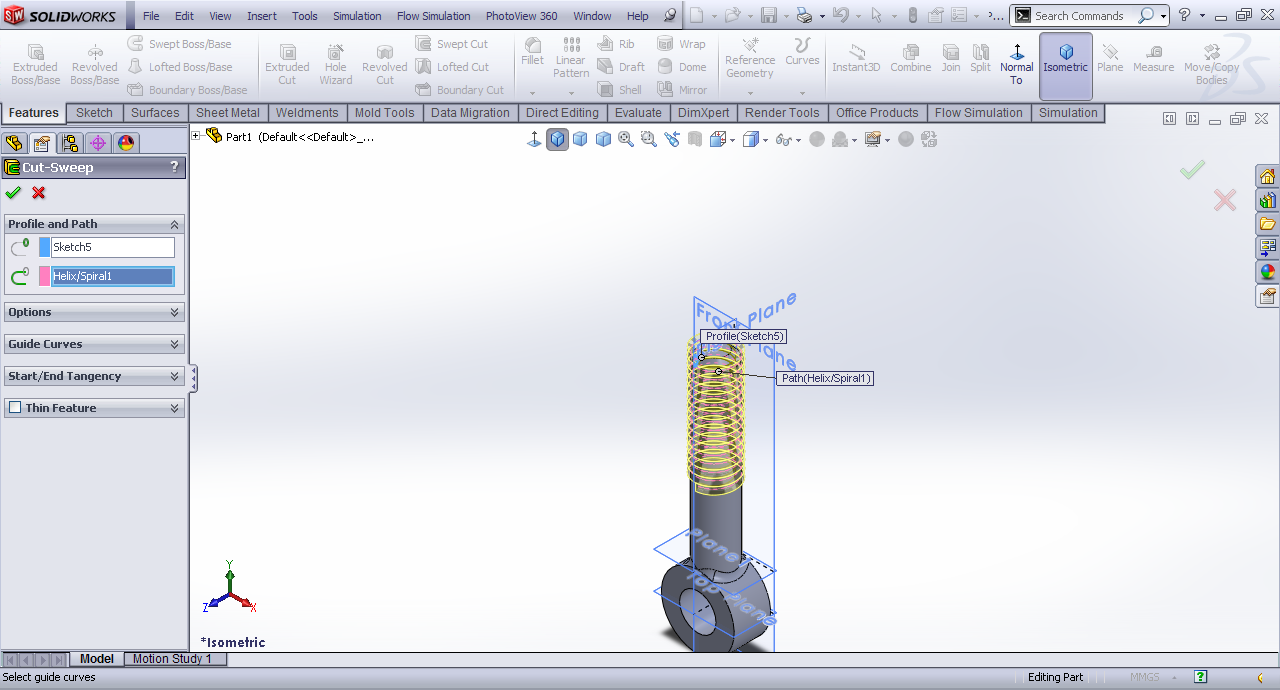1280x690 pixels.
Task: Expand the Guide Curves section
Action: point(175,344)
